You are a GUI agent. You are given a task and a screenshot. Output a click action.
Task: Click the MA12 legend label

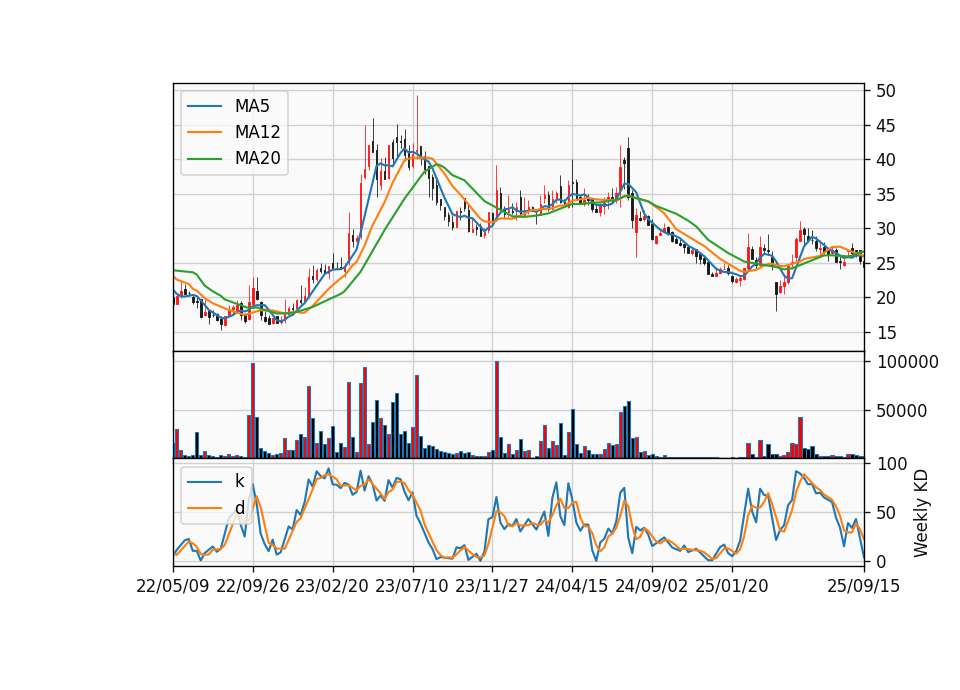click(x=257, y=132)
